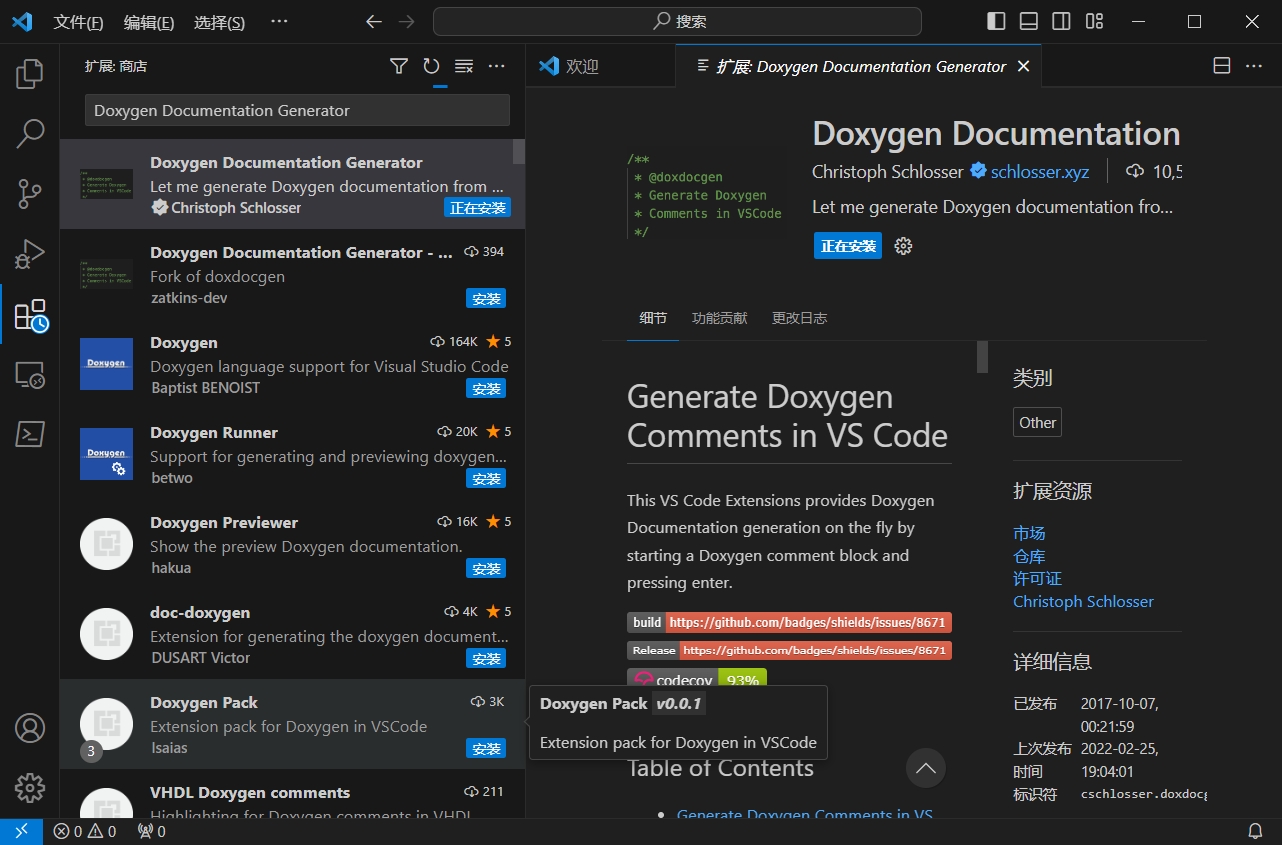This screenshot has height=845, width=1282.
Task: Open ports forwarded status indicator
Action: (x=151, y=831)
